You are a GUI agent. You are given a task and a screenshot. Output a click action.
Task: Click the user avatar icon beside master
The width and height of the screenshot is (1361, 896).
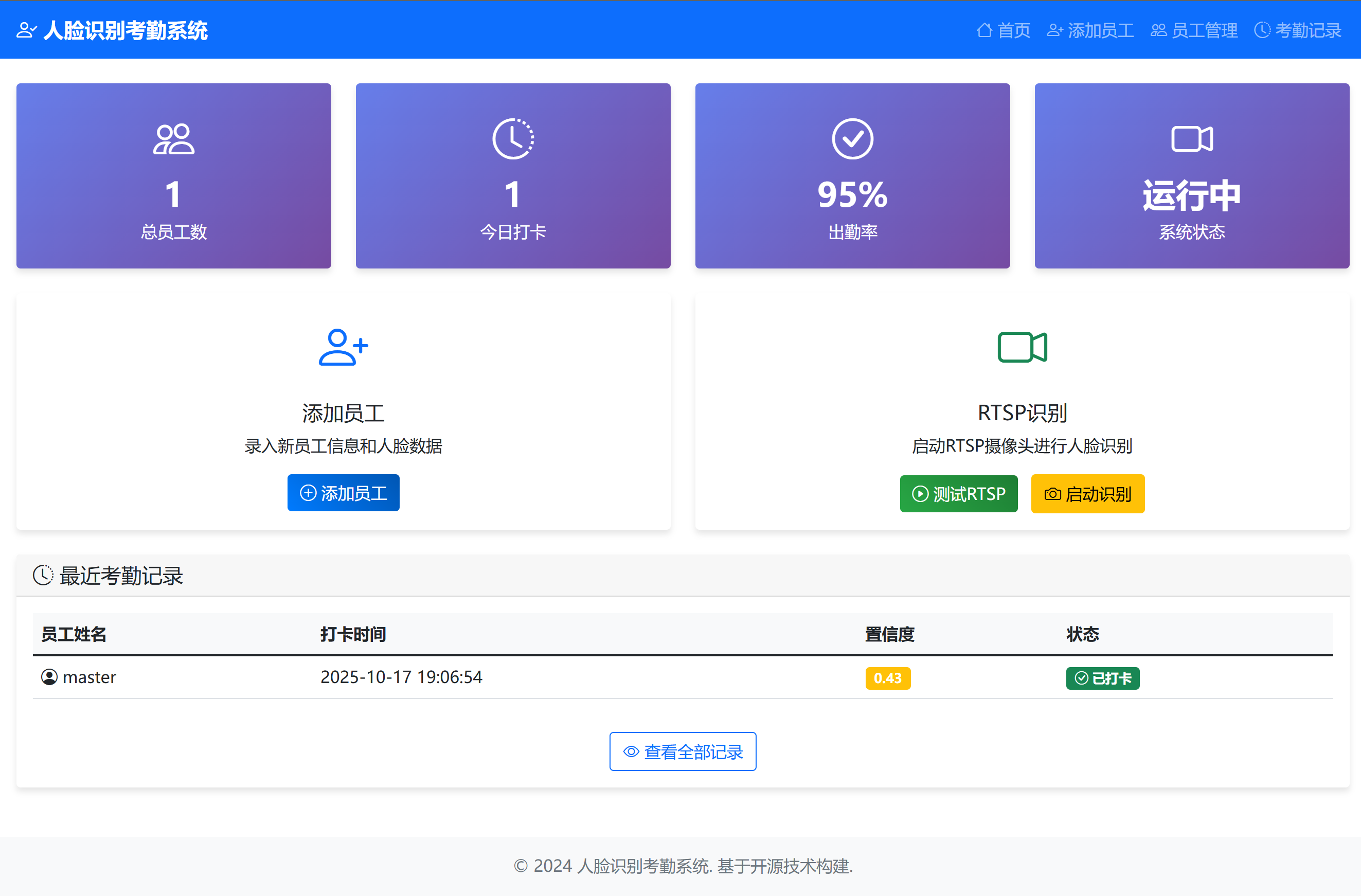(49, 677)
